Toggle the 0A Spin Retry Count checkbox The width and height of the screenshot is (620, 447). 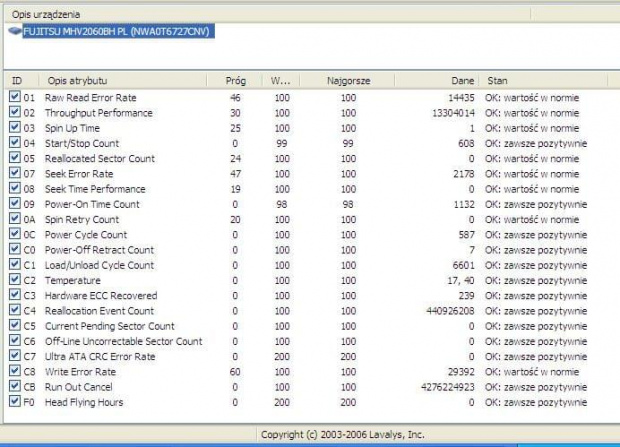click(15, 218)
